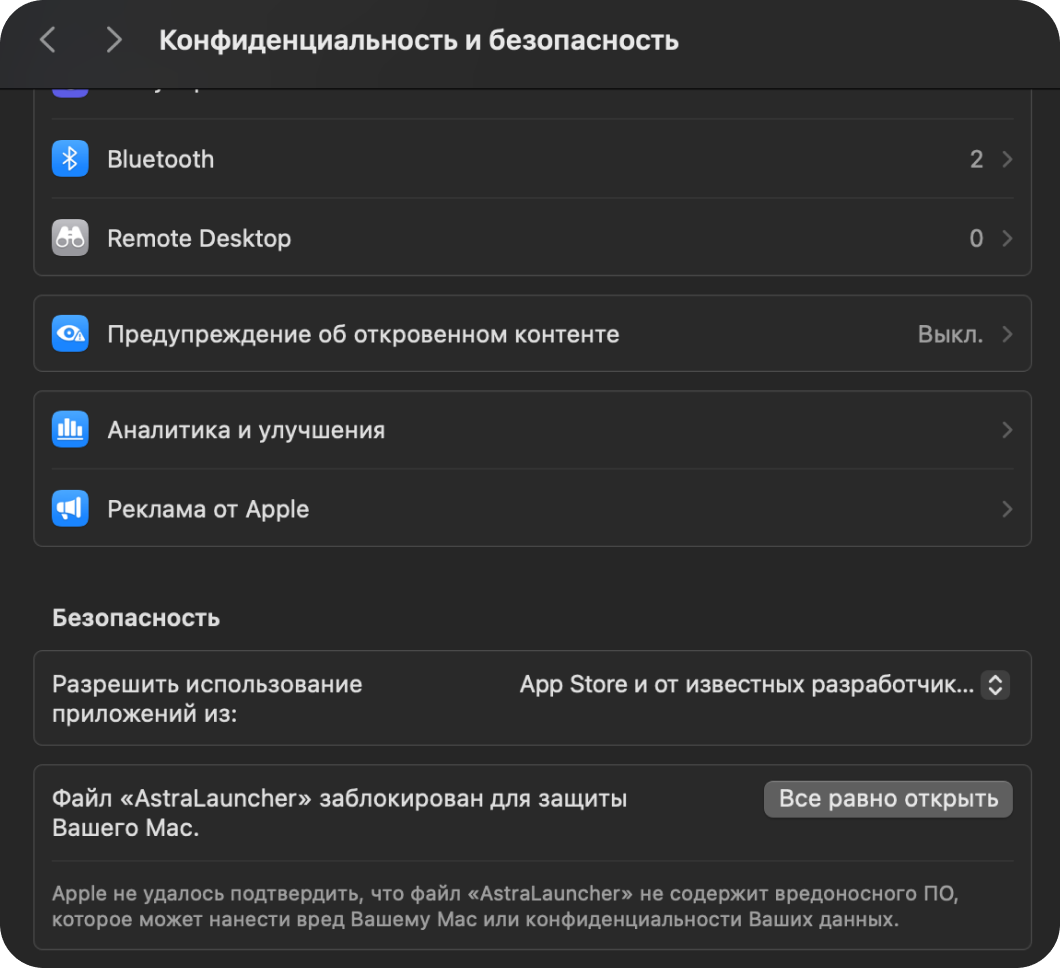
Task: Click the Apple malware verification note
Action: tap(505, 906)
